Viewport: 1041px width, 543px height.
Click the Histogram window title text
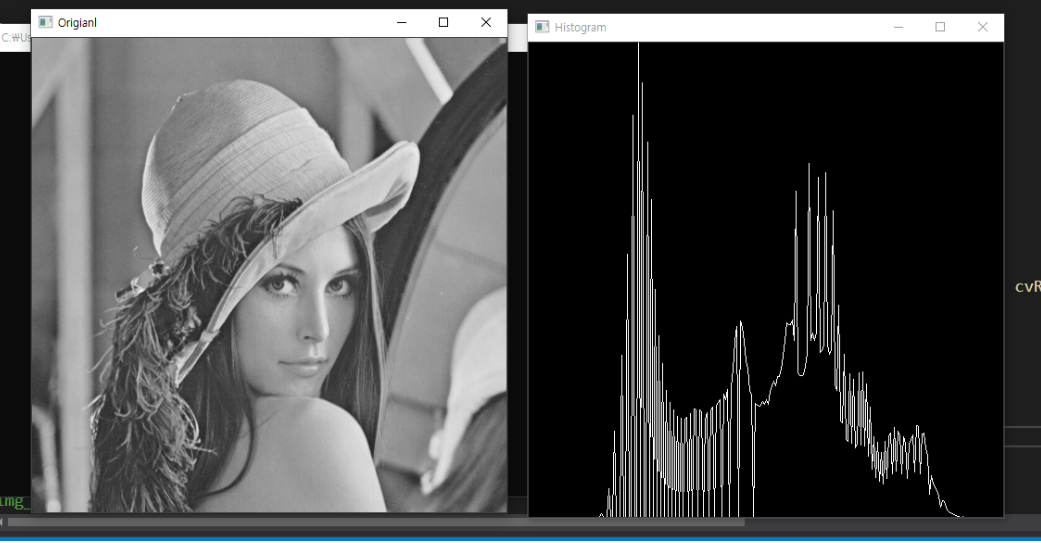[580, 27]
